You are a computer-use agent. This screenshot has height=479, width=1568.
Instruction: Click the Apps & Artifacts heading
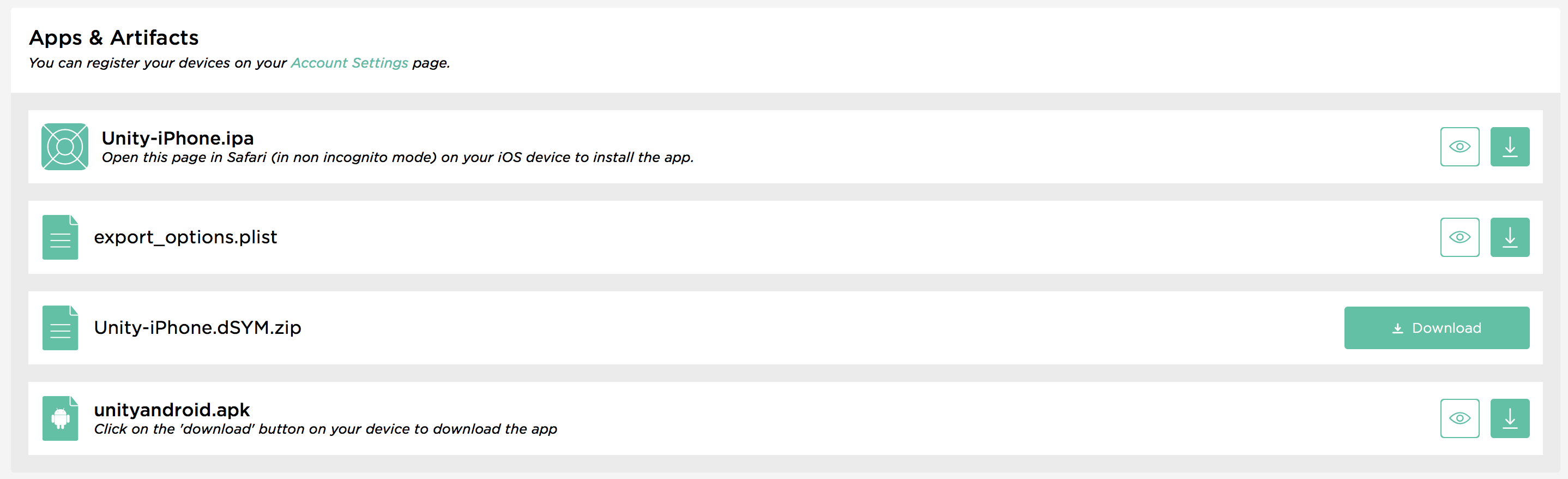point(114,38)
